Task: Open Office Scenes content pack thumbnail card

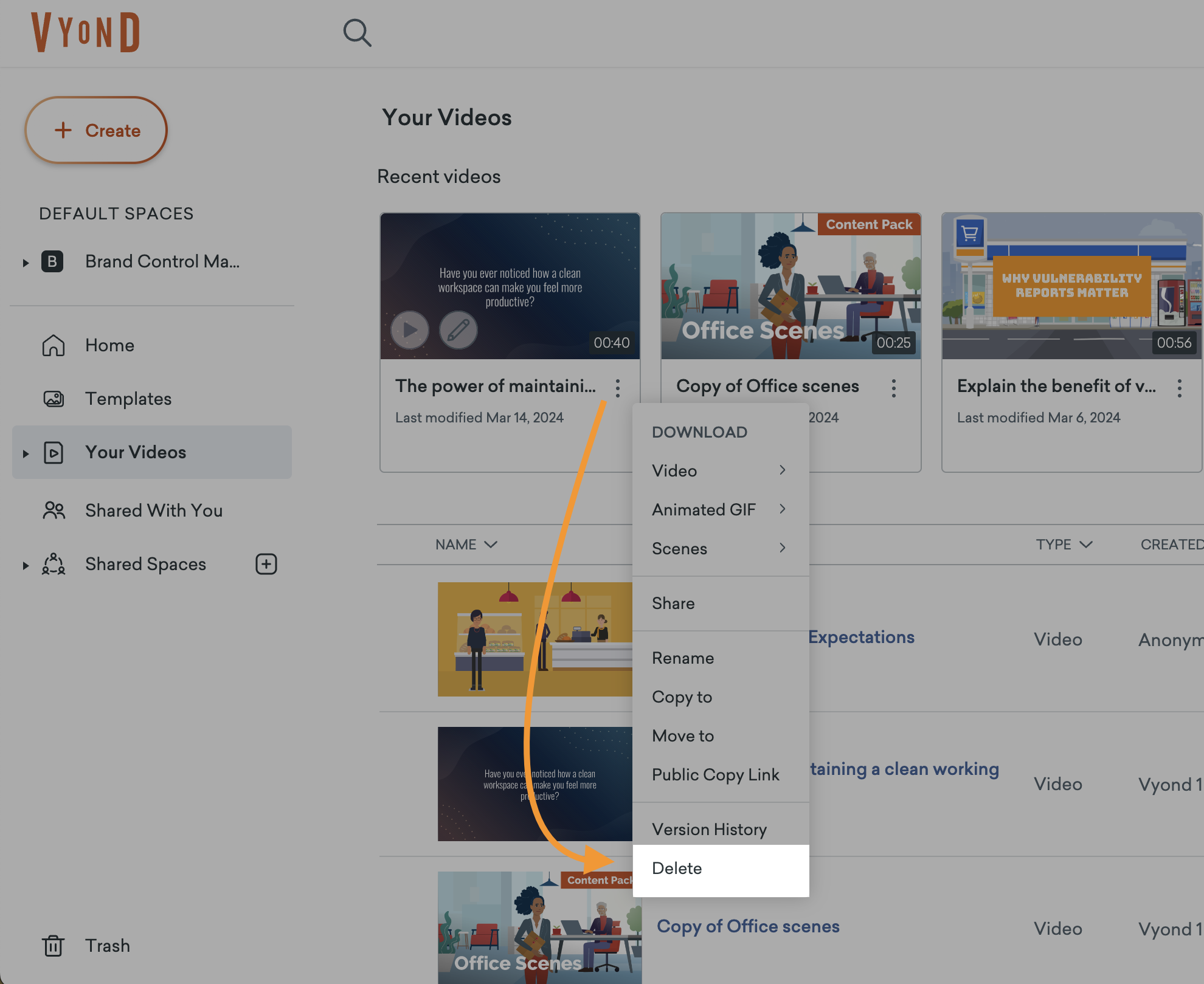Action: click(x=791, y=286)
